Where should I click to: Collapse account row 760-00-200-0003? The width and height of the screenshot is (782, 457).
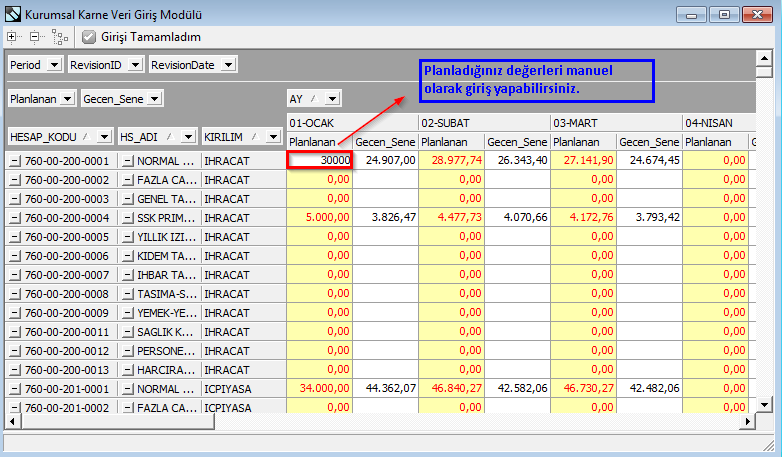(15, 199)
